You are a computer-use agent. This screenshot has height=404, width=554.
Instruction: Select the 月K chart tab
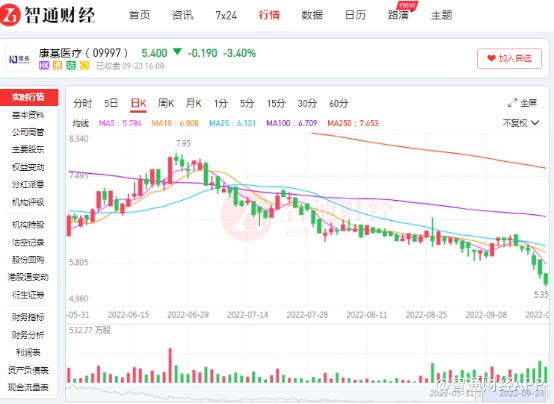pos(194,104)
